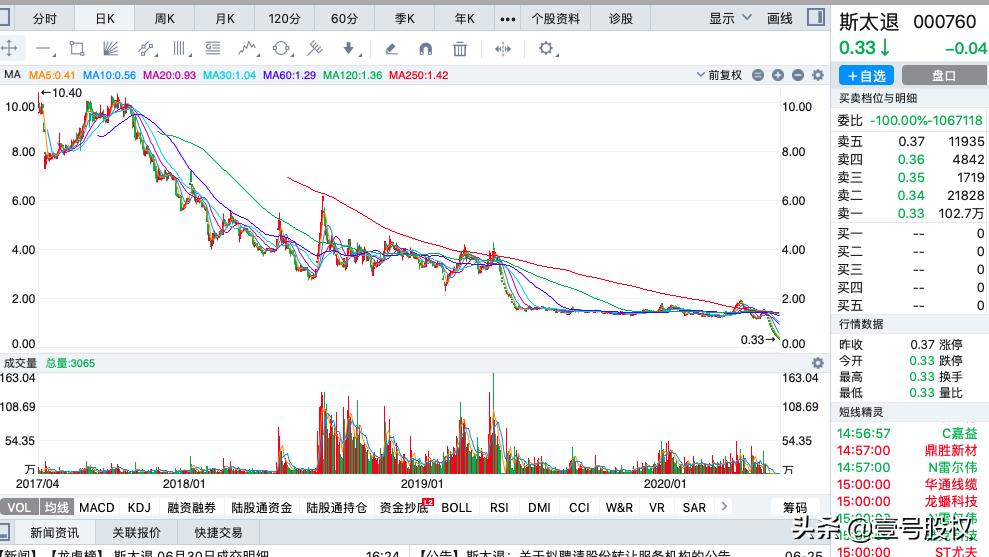This screenshot has height=557, width=989.
Task: Select the VOL indicator
Action: point(19,507)
